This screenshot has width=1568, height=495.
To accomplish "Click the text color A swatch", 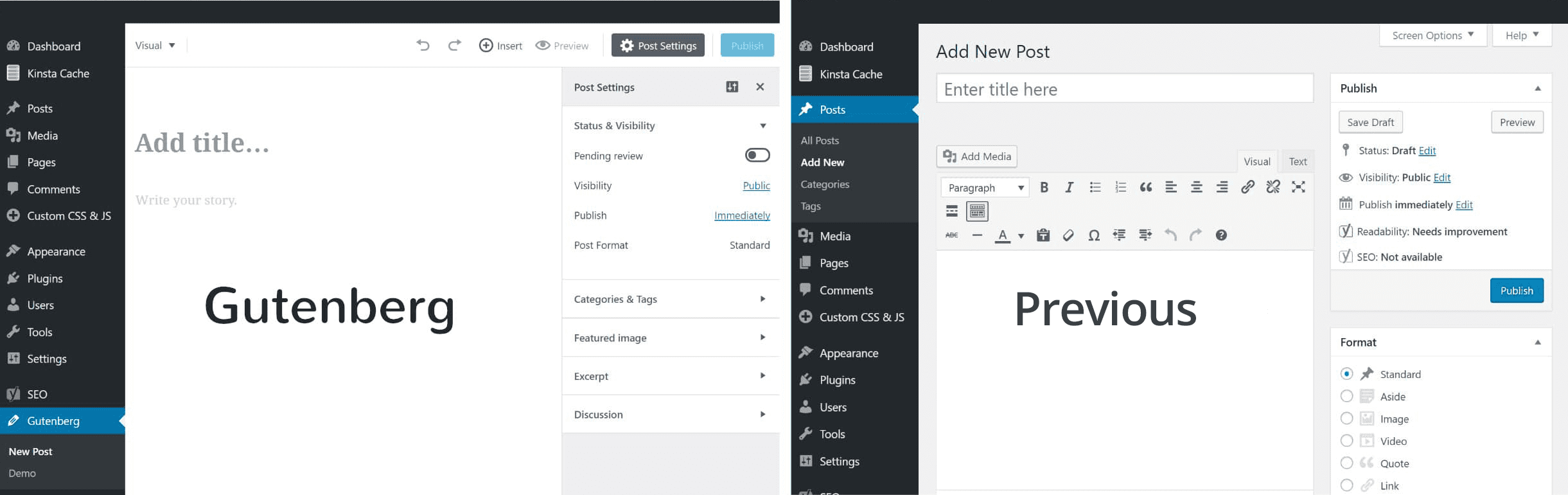I will (1003, 236).
